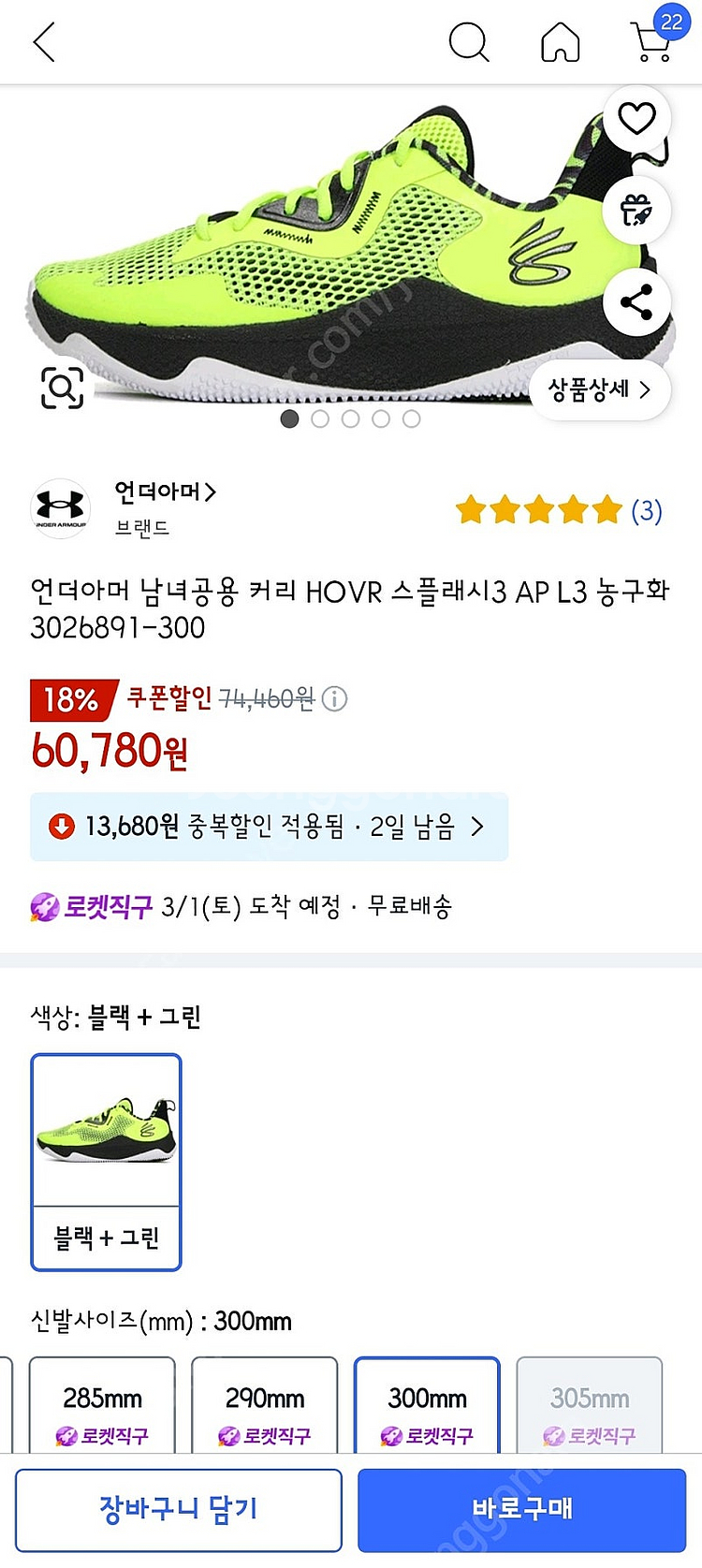This screenshot has width=702, height=1568.
Task: Open the search magnifier icon
Action: pyautogui.click(x=469, y=42)
